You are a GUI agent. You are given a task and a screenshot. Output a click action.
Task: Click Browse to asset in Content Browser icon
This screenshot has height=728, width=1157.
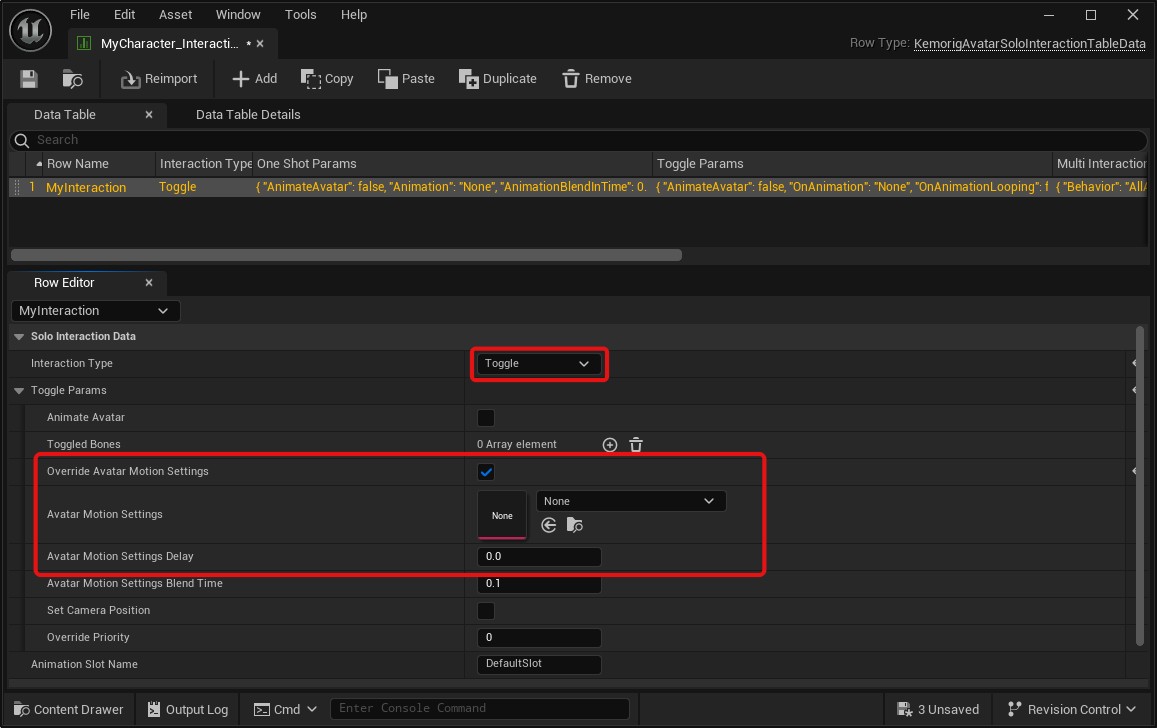point(73,79)
